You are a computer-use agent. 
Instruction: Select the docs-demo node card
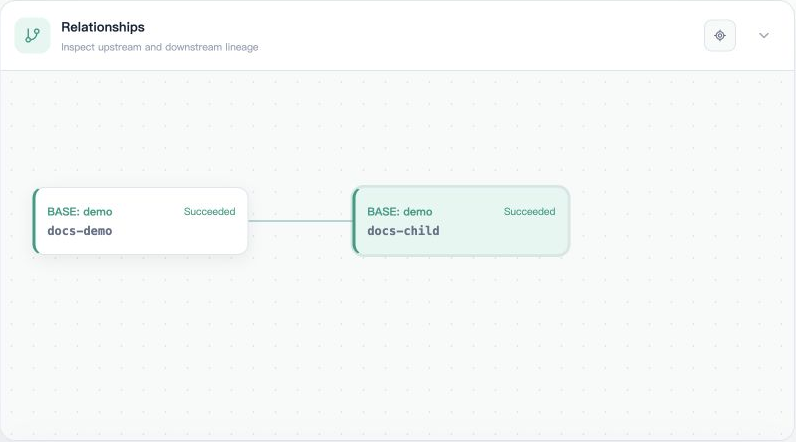(x=140, y=221)
